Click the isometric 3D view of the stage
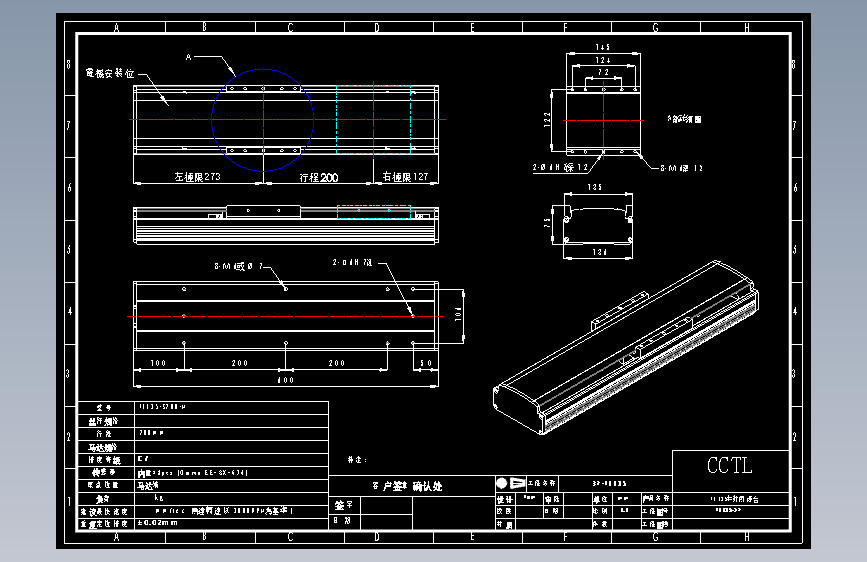 click(626, 347)
